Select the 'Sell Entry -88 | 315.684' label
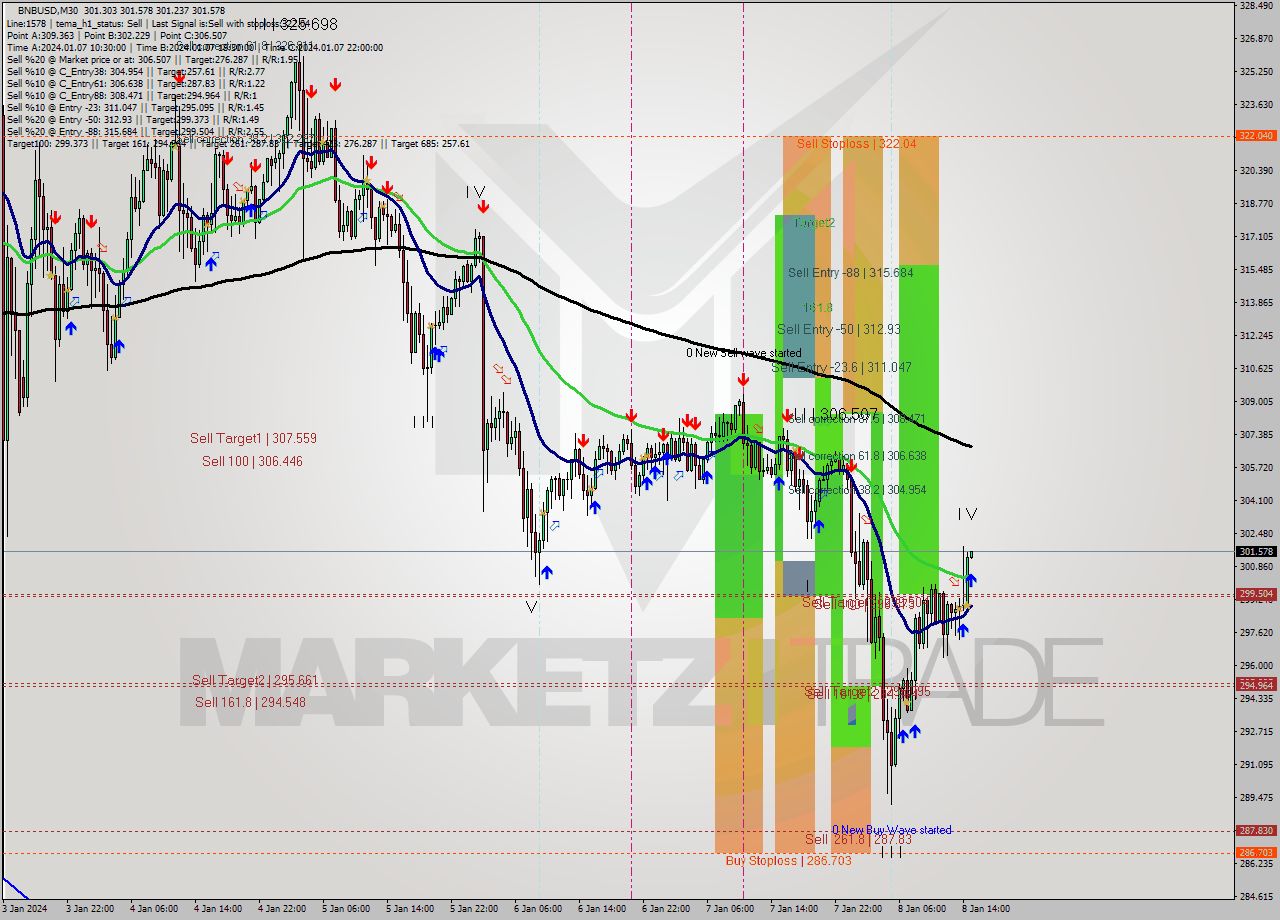1280x920 pixels. [850, 273]
